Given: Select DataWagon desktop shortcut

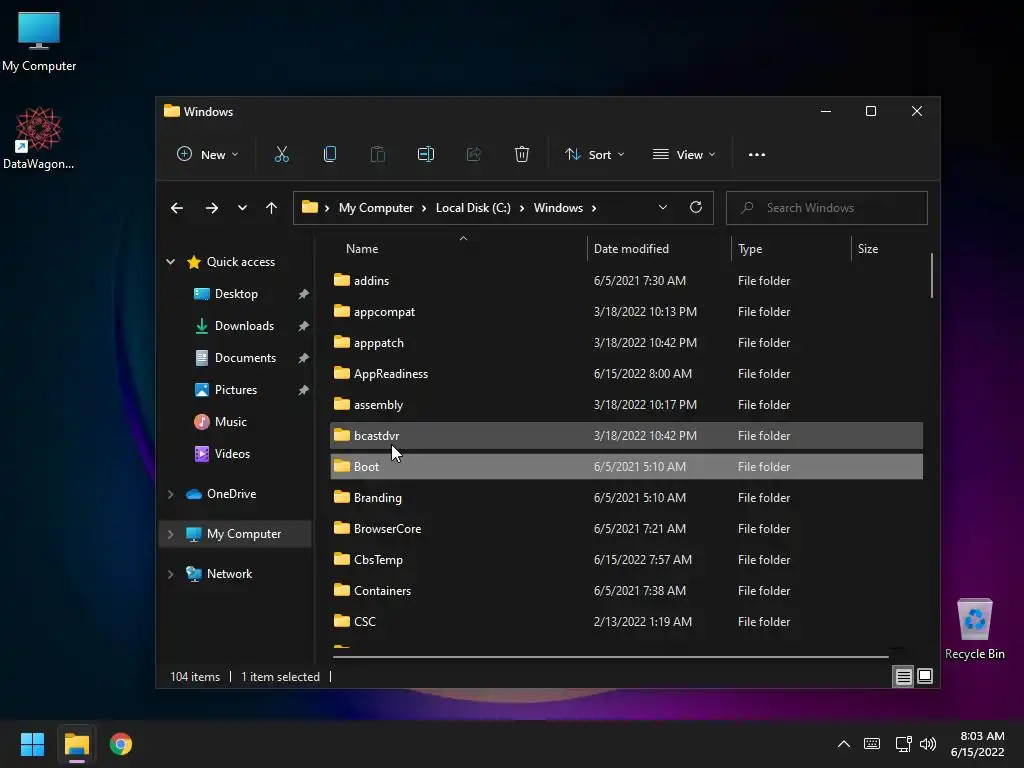Looking at the screenshot, I should (x=39, y=138).
